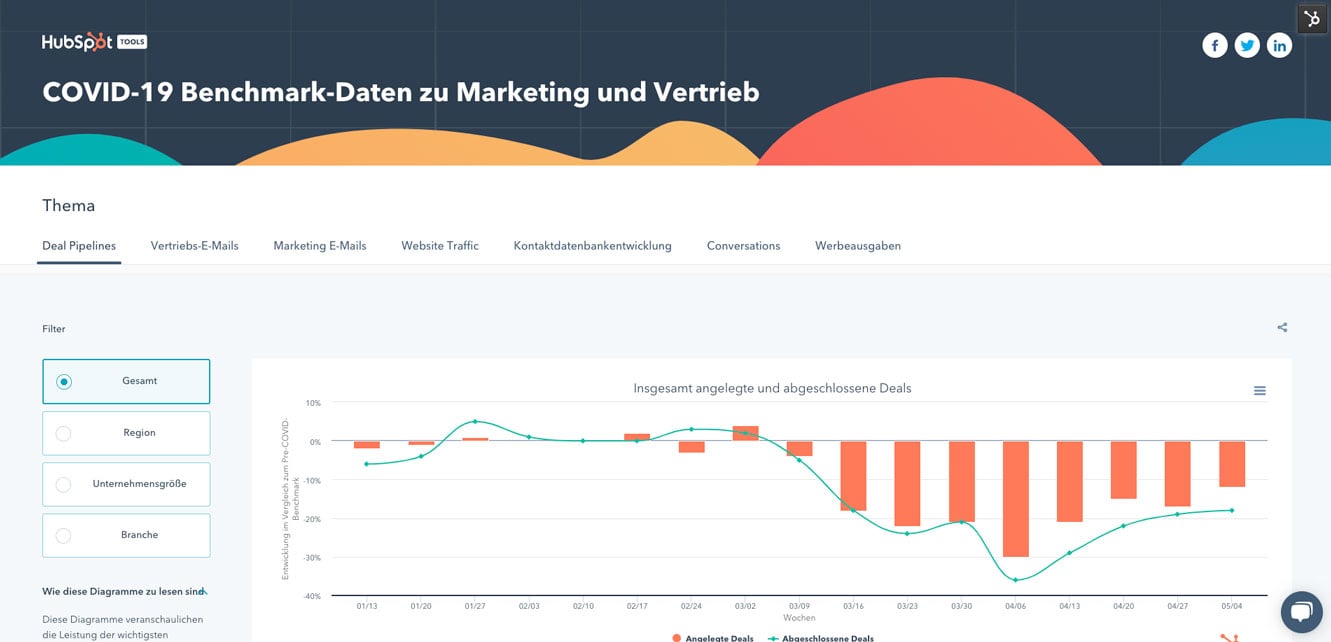The height and width of the screenshot is (642, 1331).
Task: Click the 03/16 orange bar
Action: pyautogui.click(x=853, y=476)
